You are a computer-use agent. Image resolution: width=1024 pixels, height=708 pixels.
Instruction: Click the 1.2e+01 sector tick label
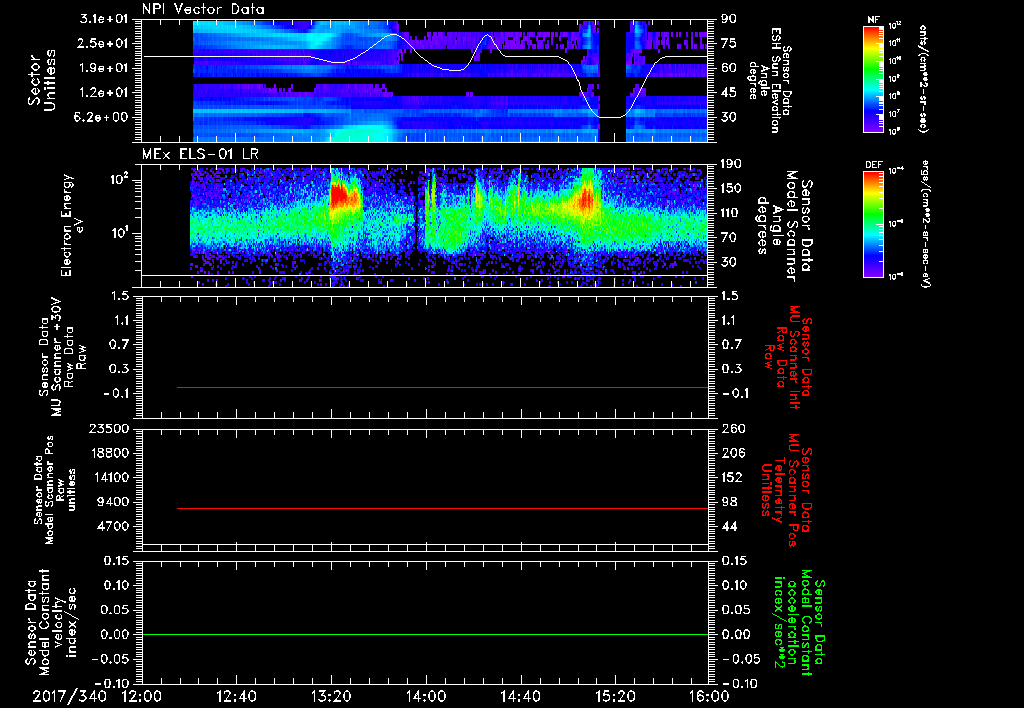[104, 93]
